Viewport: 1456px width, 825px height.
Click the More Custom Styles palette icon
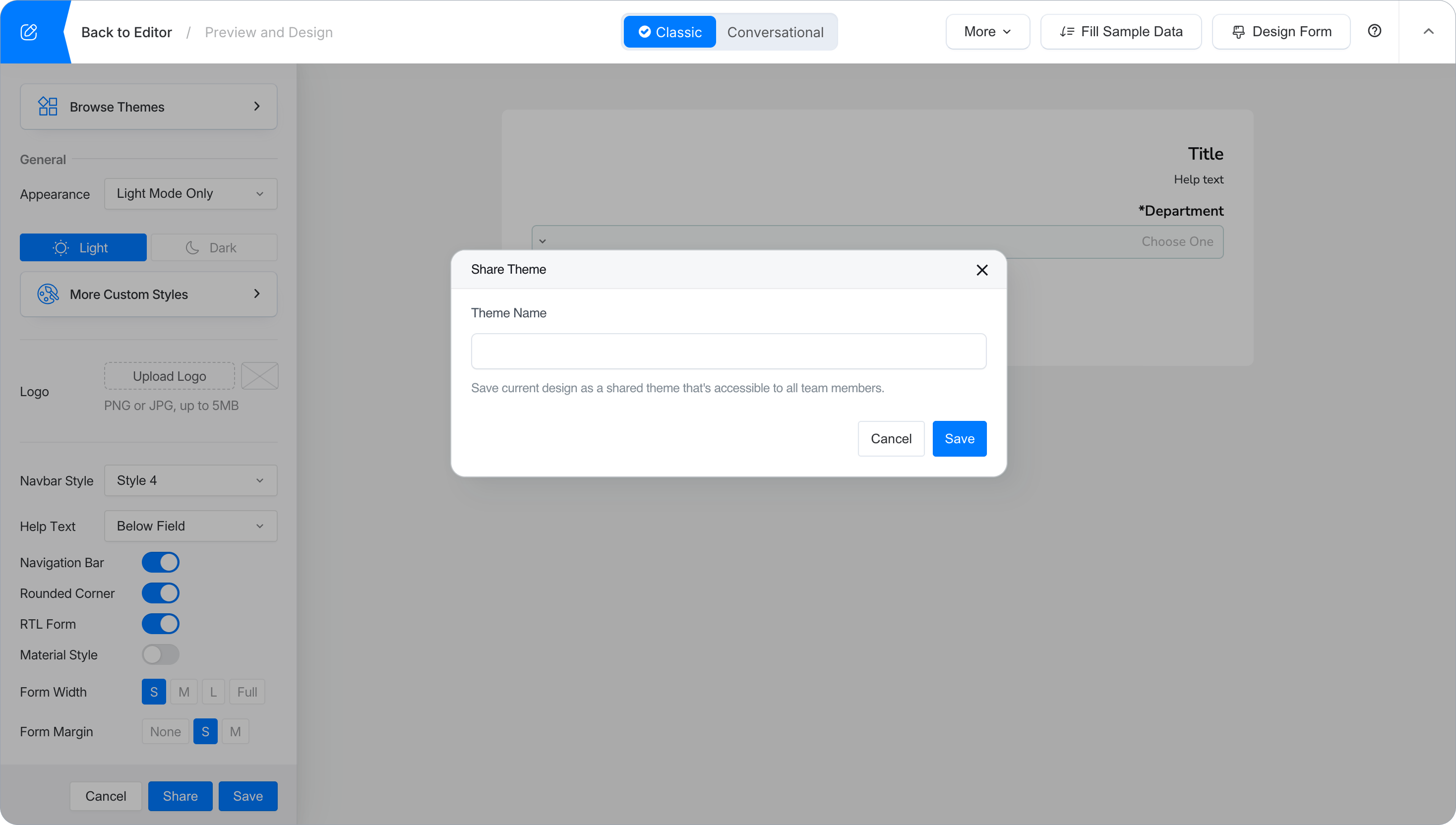[x=48, y=294]
